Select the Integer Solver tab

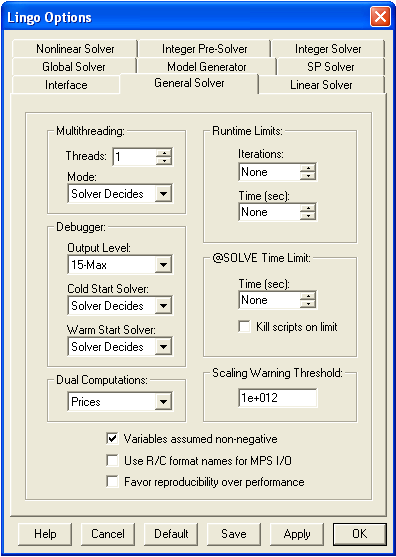pos(328,49)
